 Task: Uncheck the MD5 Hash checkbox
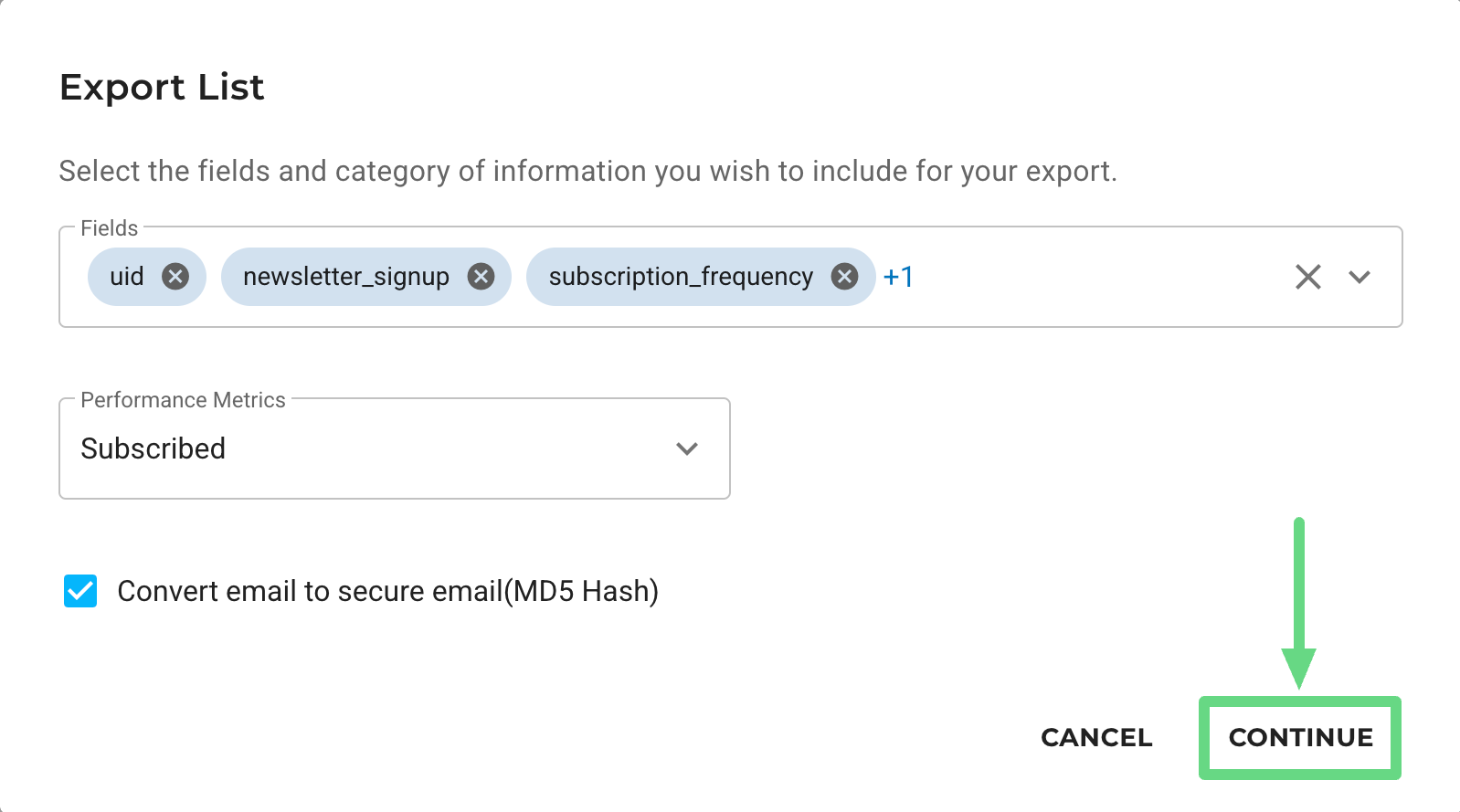pyautogui.click(x=80, y=591)
